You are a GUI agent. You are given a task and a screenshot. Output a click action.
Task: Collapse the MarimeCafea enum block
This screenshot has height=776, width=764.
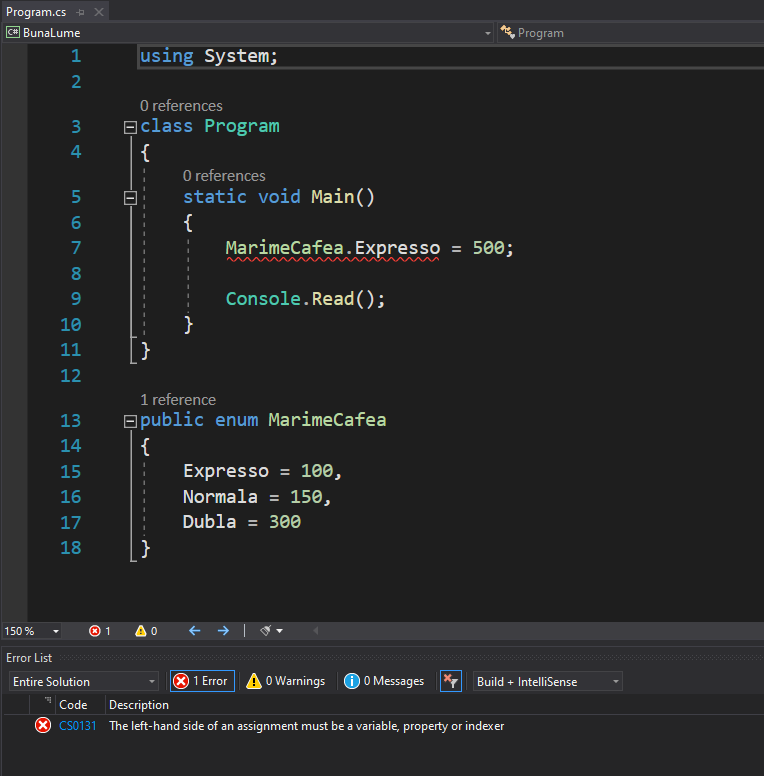[x=129, y=421]
